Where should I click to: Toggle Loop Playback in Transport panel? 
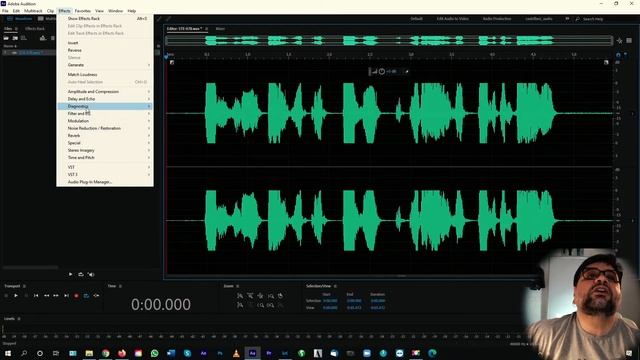point(86,296)
